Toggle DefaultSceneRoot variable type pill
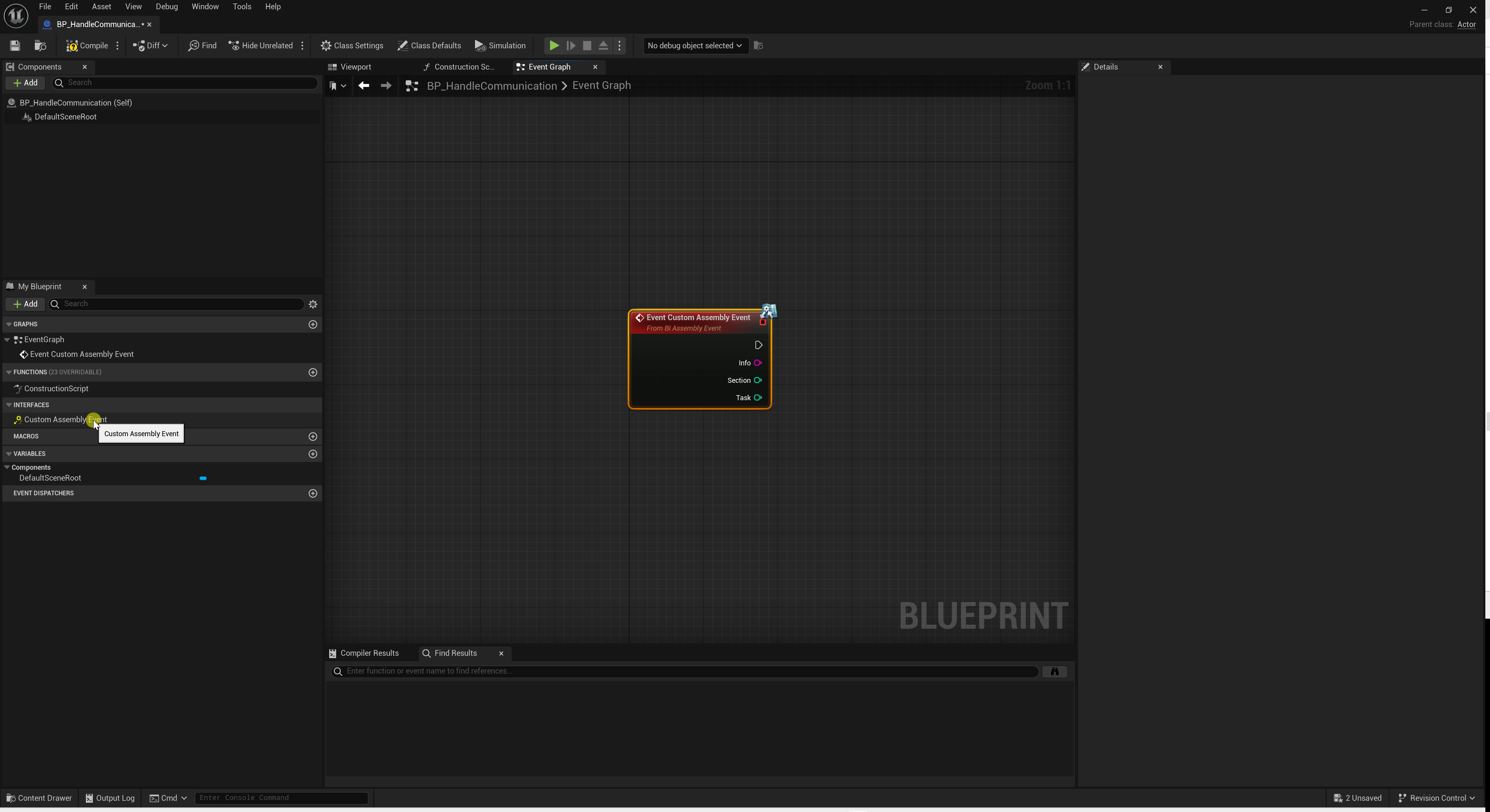Viewport: 1490px width, 812px height. (x=203, y=478)
